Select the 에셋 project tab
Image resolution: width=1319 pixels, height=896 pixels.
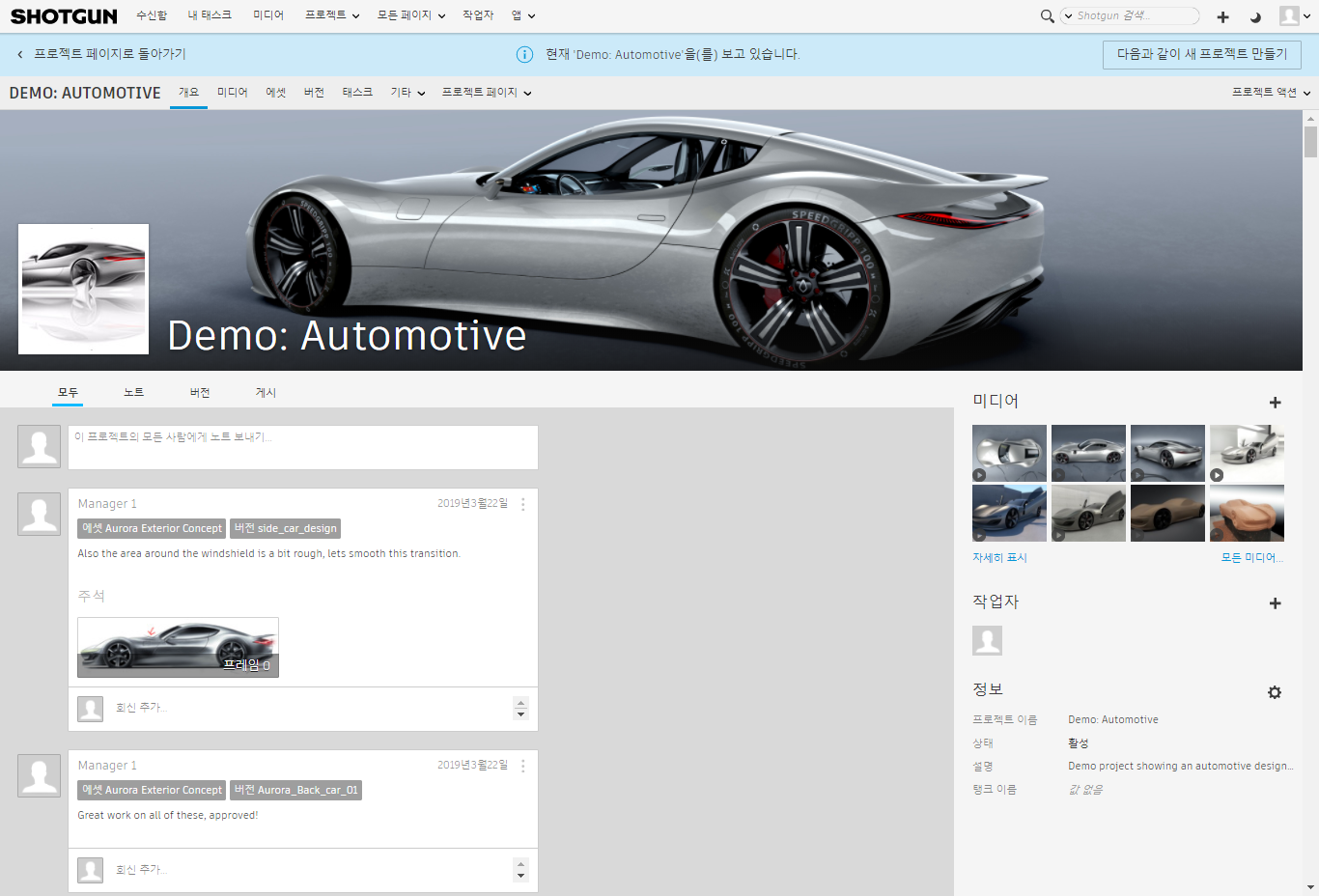pos(276,92)
